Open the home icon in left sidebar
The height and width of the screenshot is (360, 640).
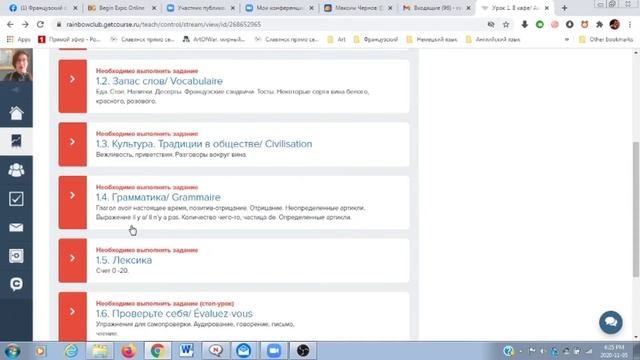pos(16,113)
